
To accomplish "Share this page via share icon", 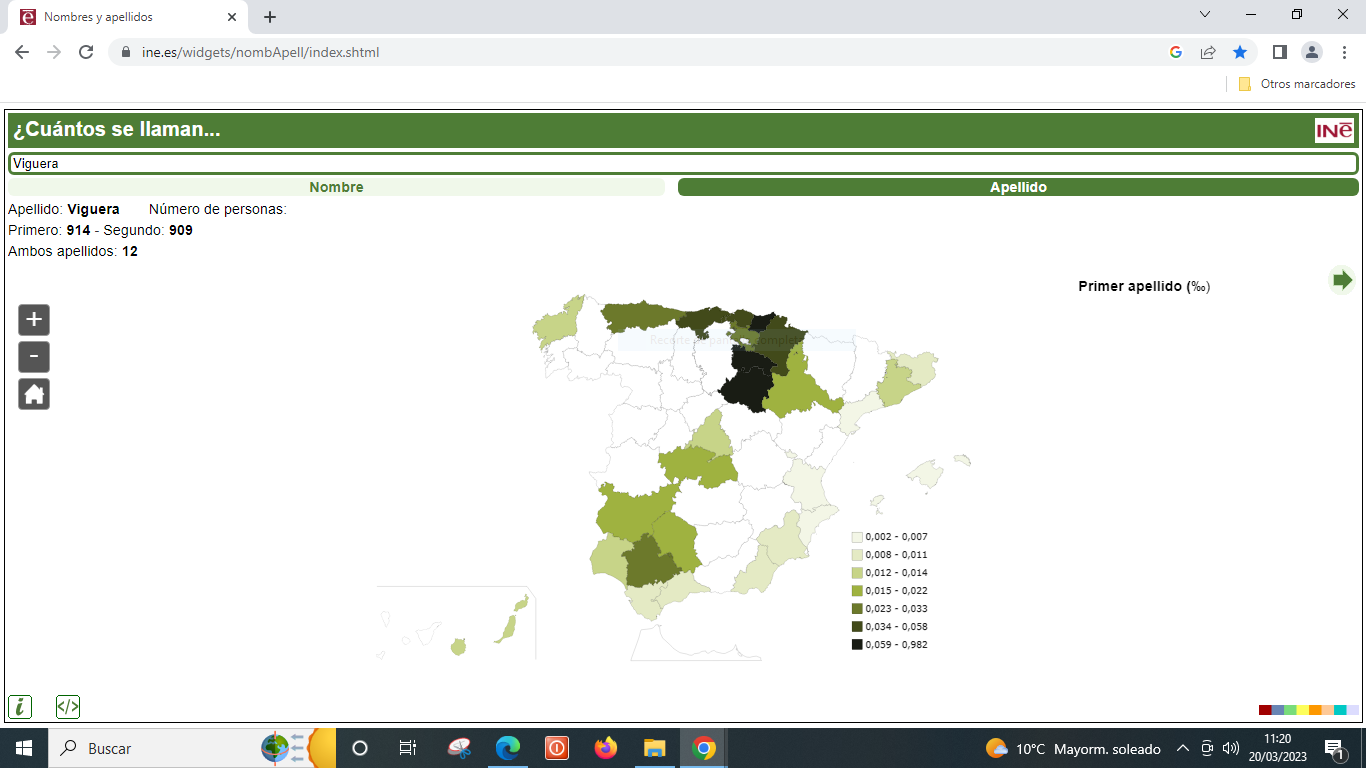I will click(1208, 52).
